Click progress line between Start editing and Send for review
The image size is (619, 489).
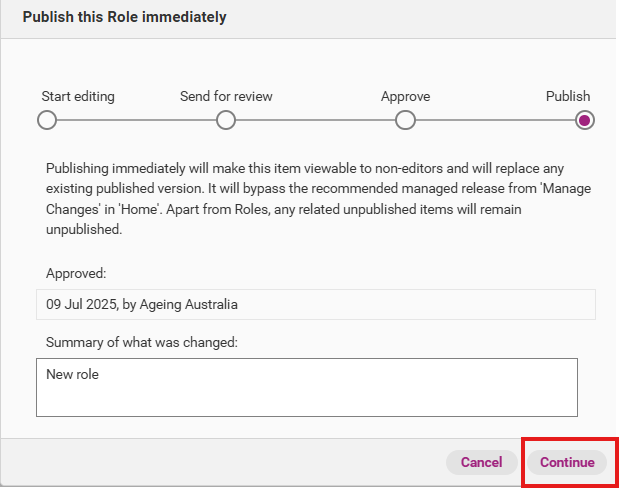tap(136, 120)
